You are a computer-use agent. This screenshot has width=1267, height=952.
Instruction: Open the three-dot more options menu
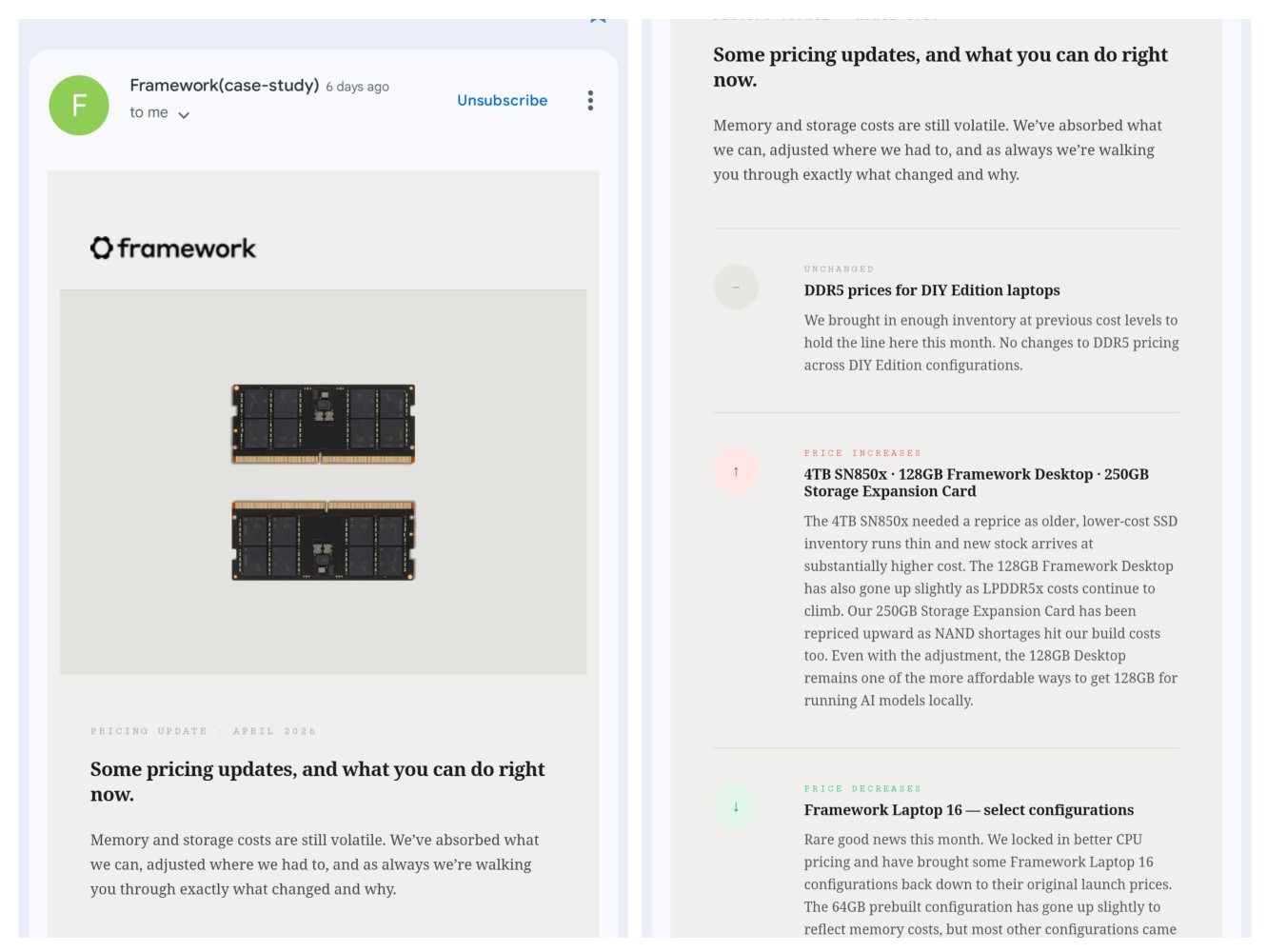tap(590, 101)
